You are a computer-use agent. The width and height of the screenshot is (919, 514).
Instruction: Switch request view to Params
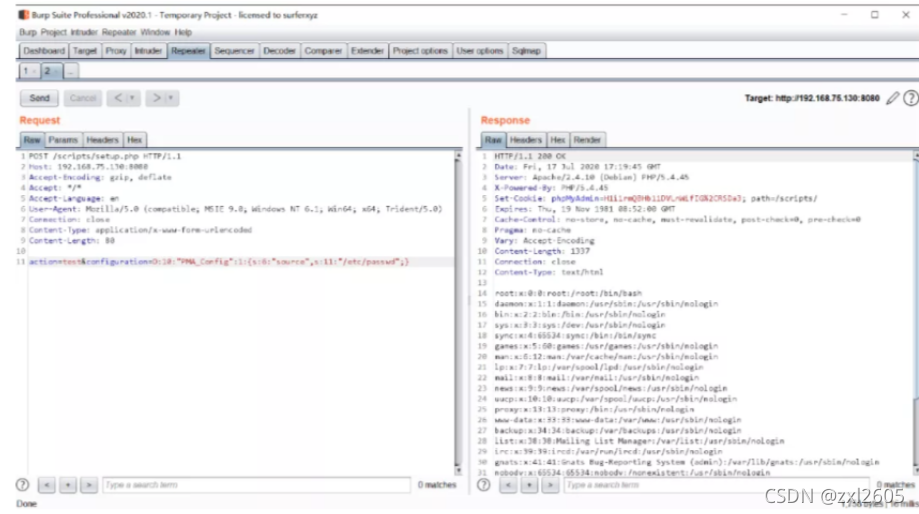tap(63, 140)
